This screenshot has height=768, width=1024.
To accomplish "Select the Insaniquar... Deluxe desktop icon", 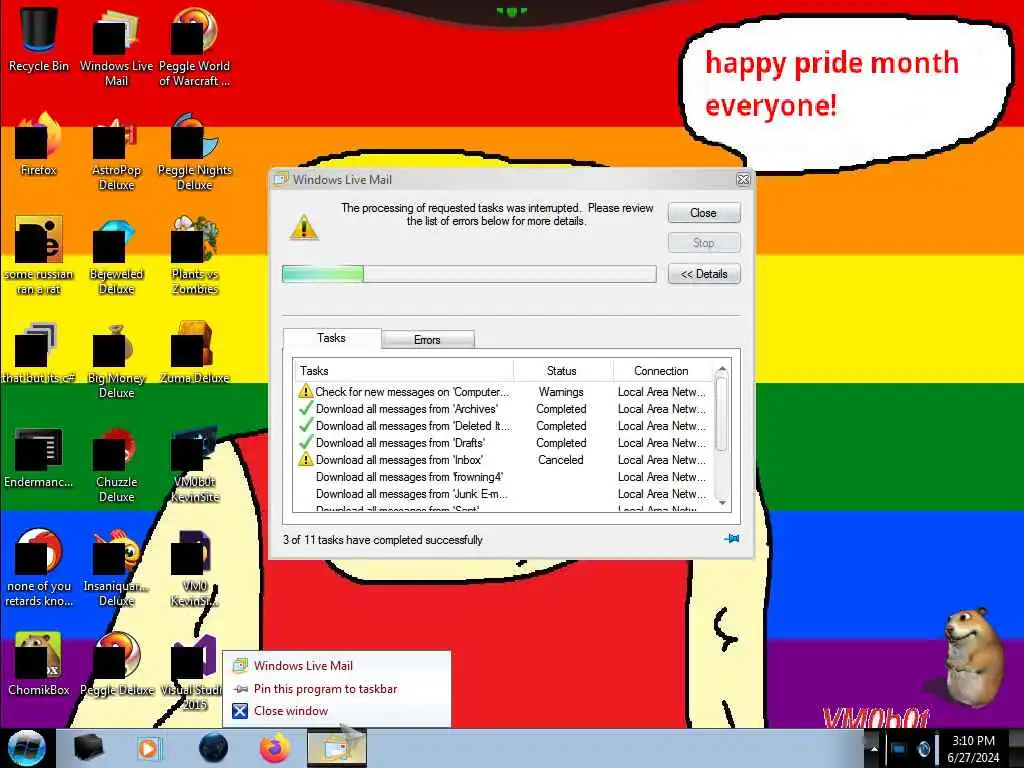I will (116, 568).
